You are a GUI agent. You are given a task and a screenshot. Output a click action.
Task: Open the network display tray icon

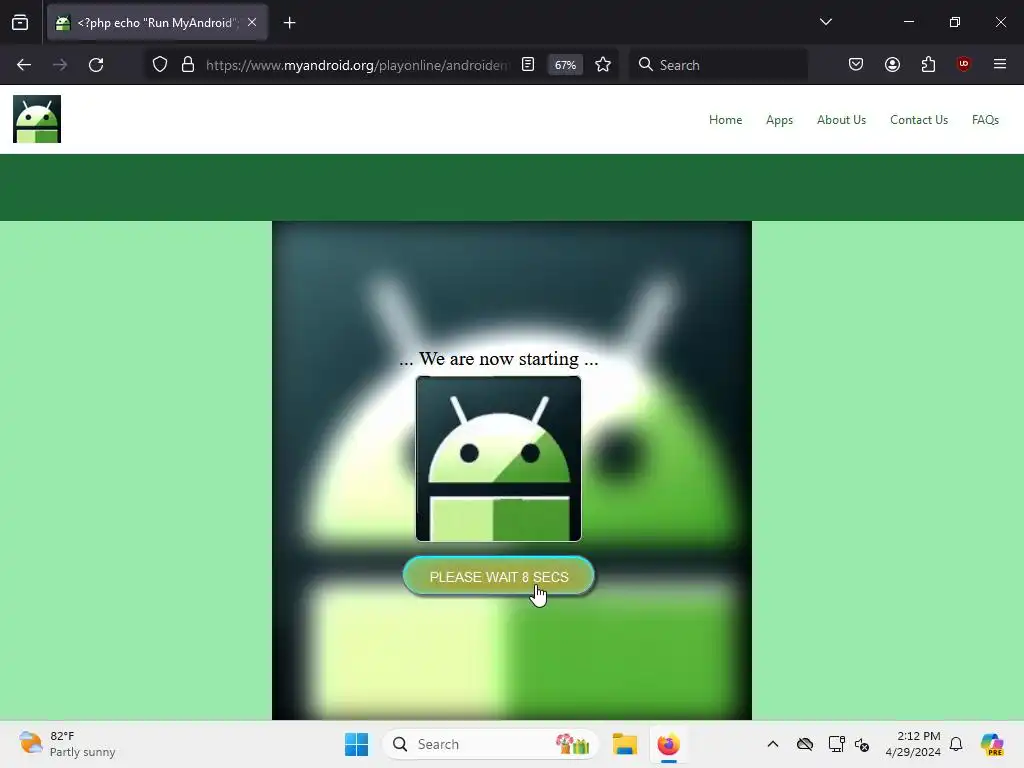point(836,744)
